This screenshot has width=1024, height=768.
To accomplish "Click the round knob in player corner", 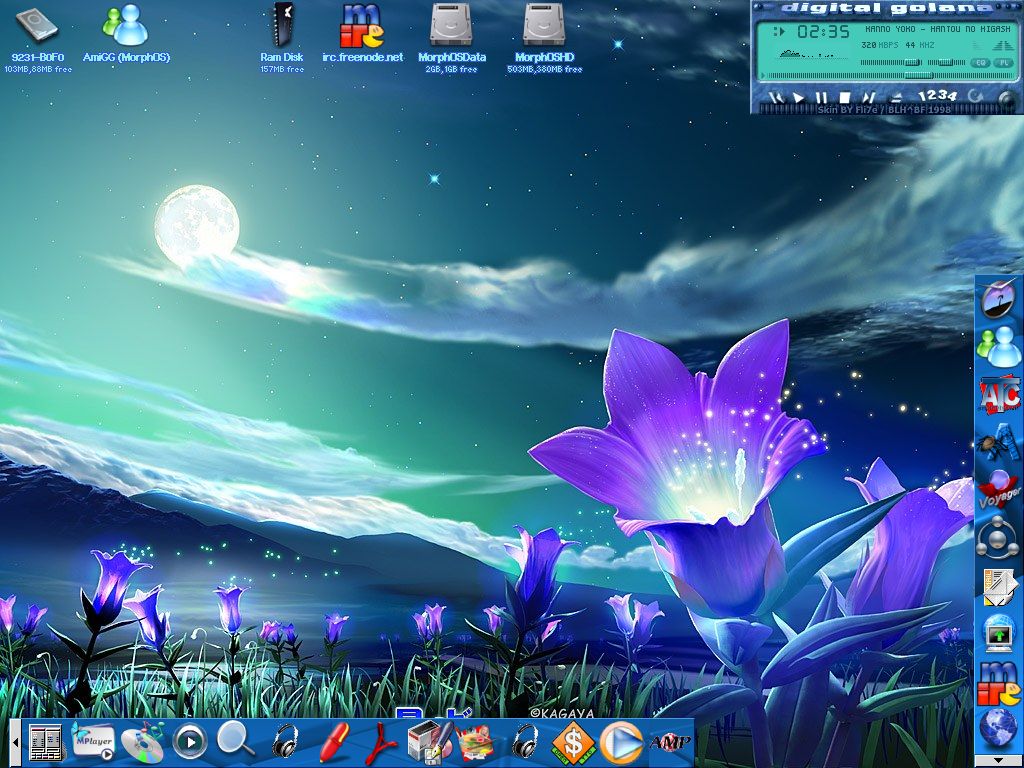I will click(1008, 100).
